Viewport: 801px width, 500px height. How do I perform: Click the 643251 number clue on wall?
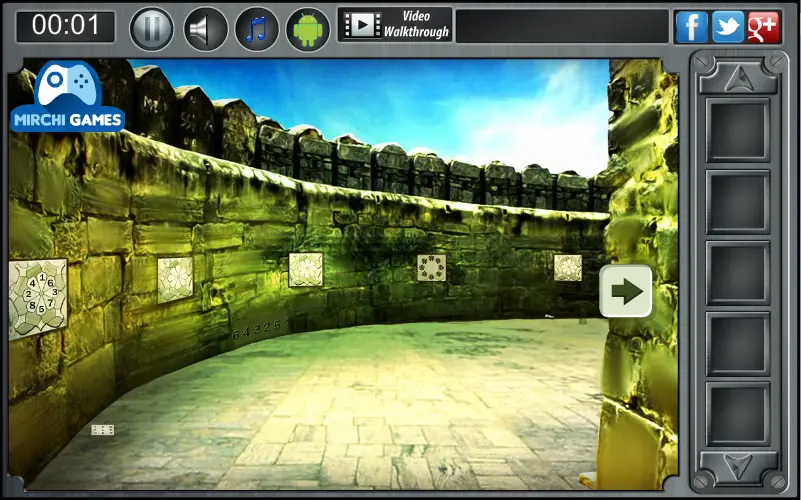point(261,328)
